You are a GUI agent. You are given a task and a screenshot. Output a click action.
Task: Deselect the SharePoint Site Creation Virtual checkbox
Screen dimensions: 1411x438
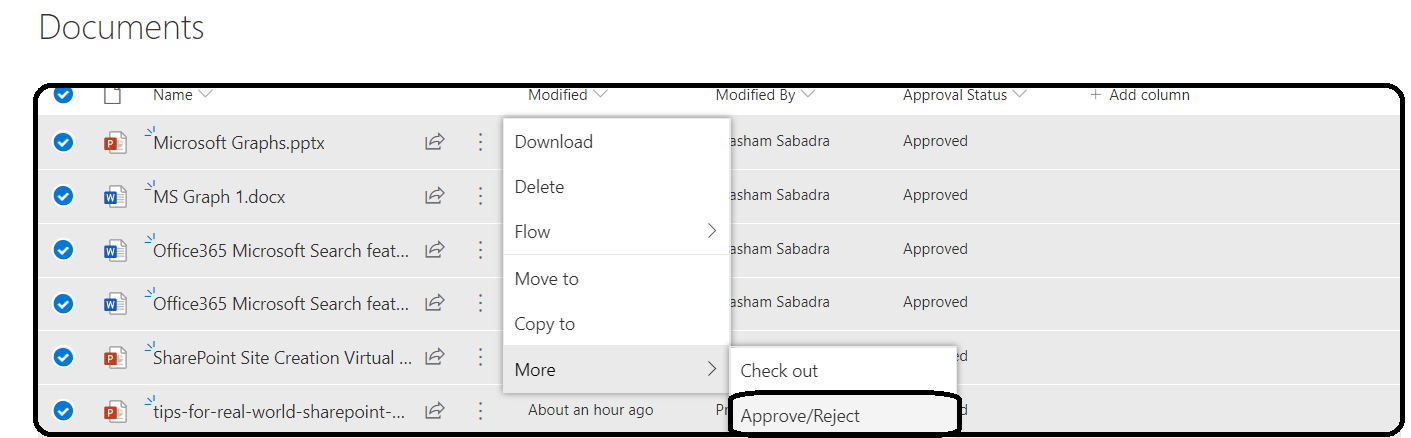[x=63, y=357]
